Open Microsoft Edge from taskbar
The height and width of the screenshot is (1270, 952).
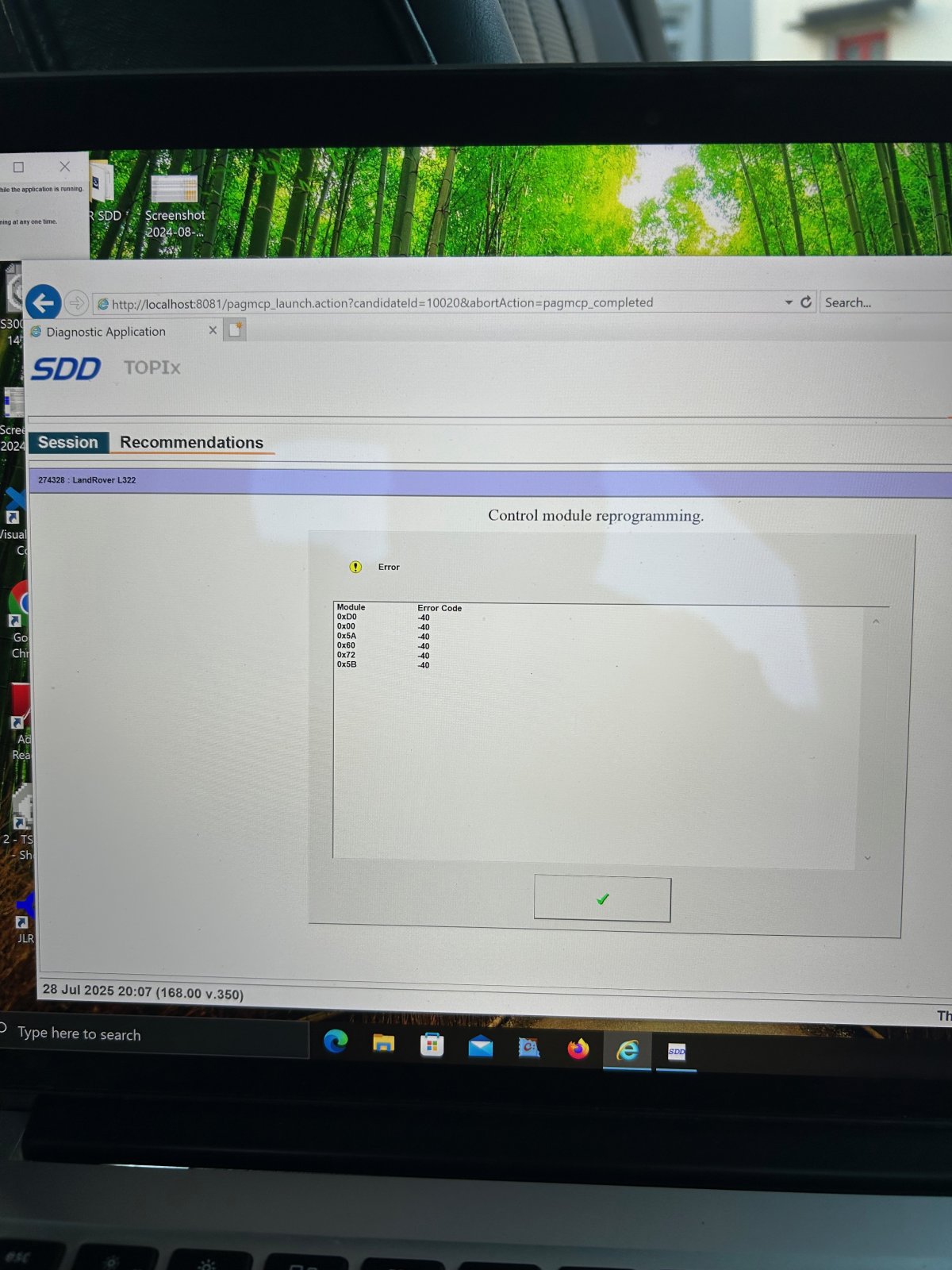tap(336, 1041)
